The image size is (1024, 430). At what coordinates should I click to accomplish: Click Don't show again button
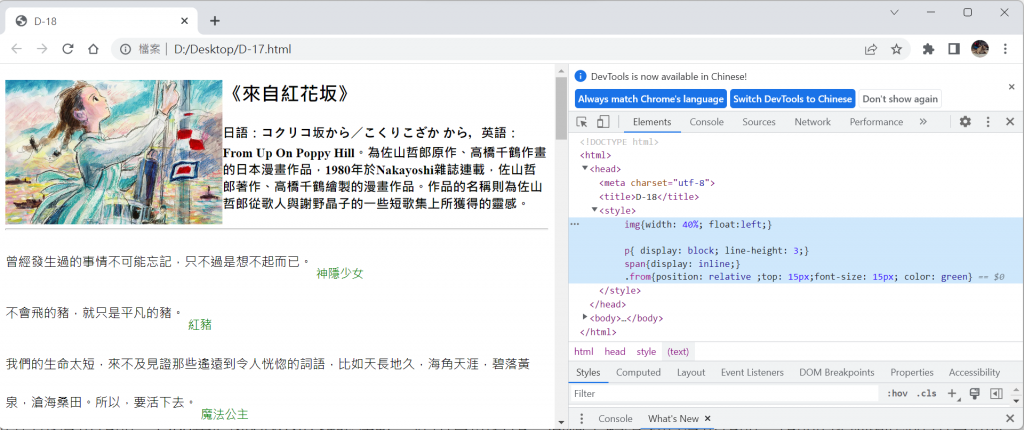click(900, 99)
